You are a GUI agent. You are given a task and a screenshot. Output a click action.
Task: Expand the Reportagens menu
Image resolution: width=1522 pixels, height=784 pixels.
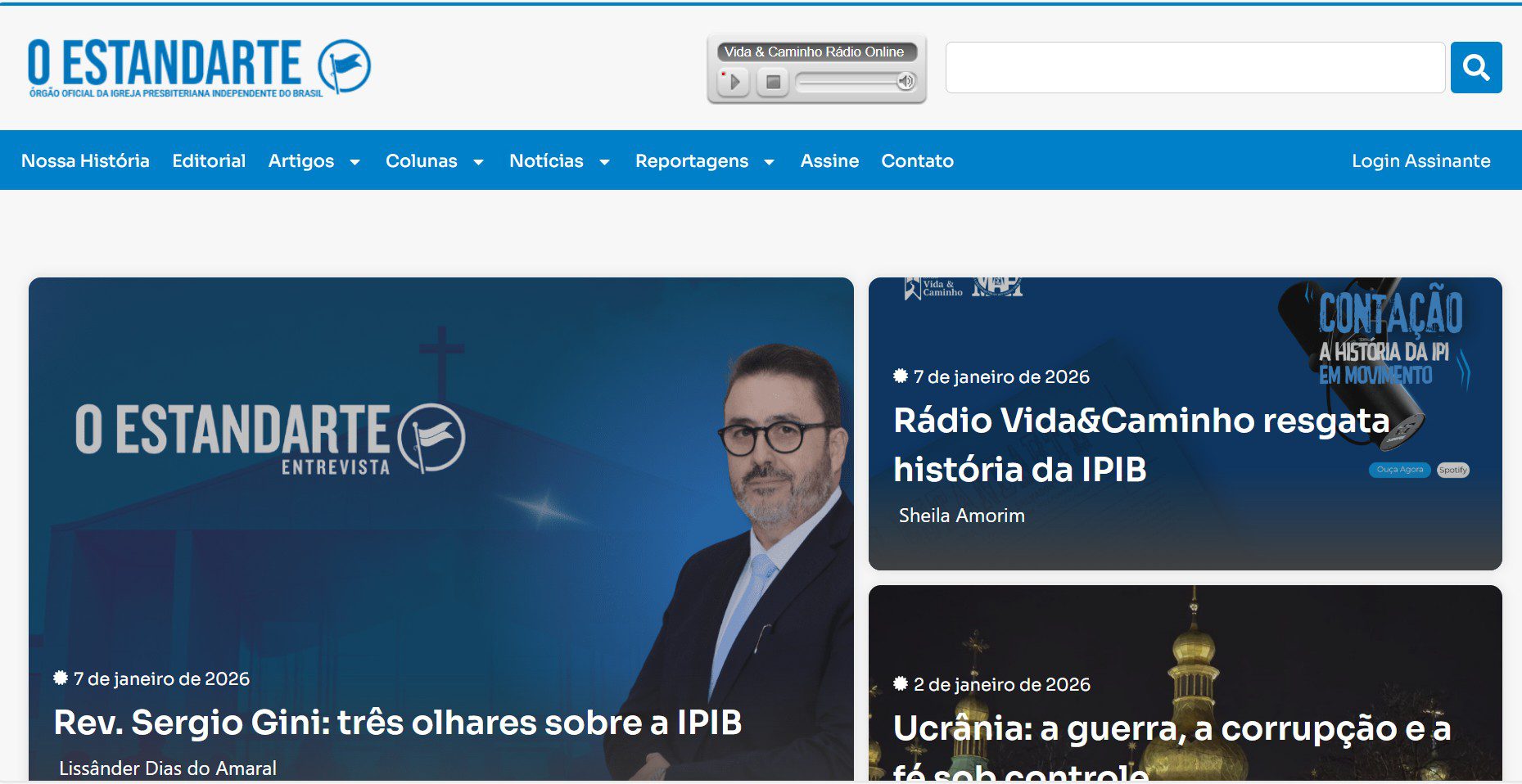(769, 162)
